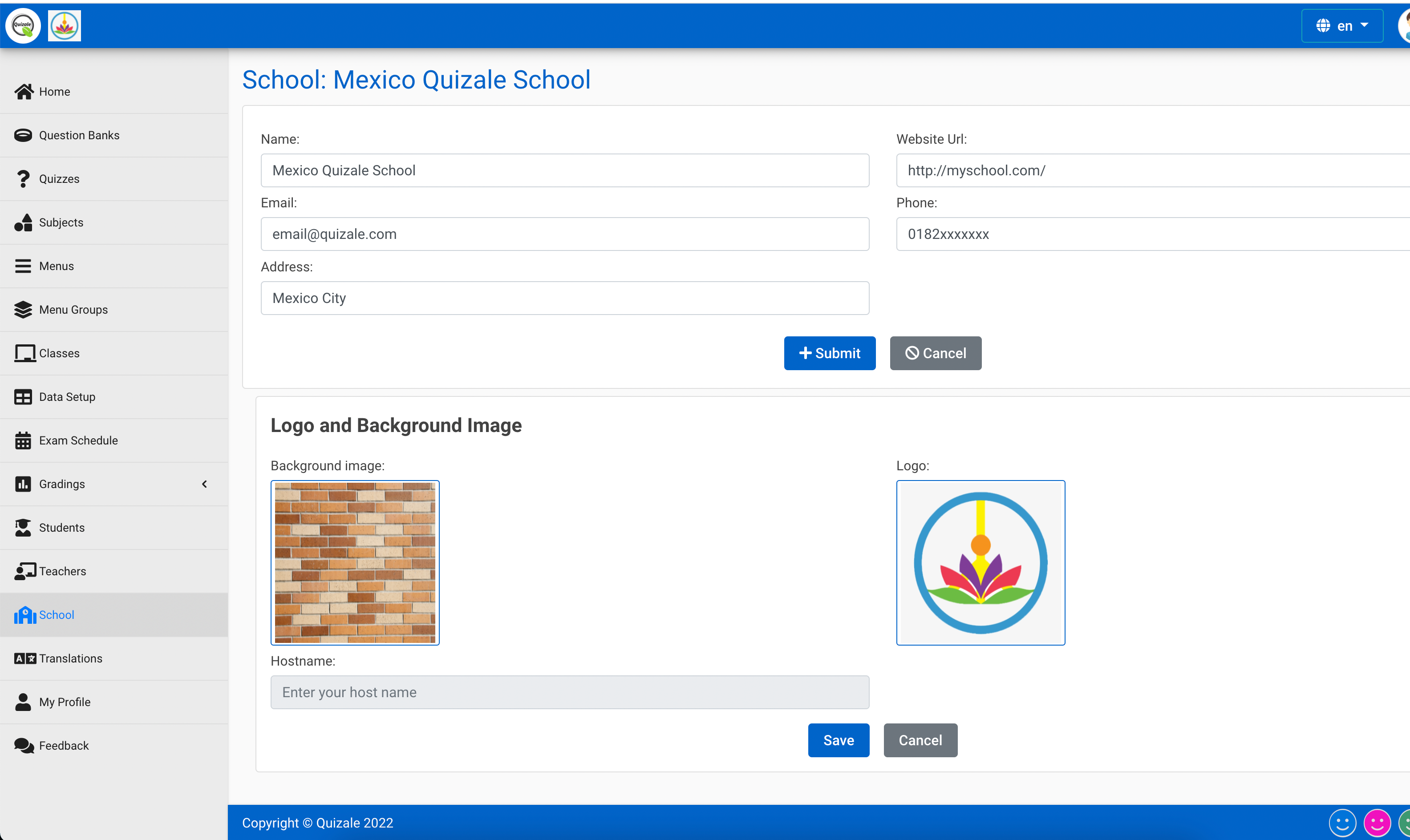This screenshot has height=840, width=1410.
Task: Open Feedback with the speech bubble icon
Action: [x=23, y=746]
